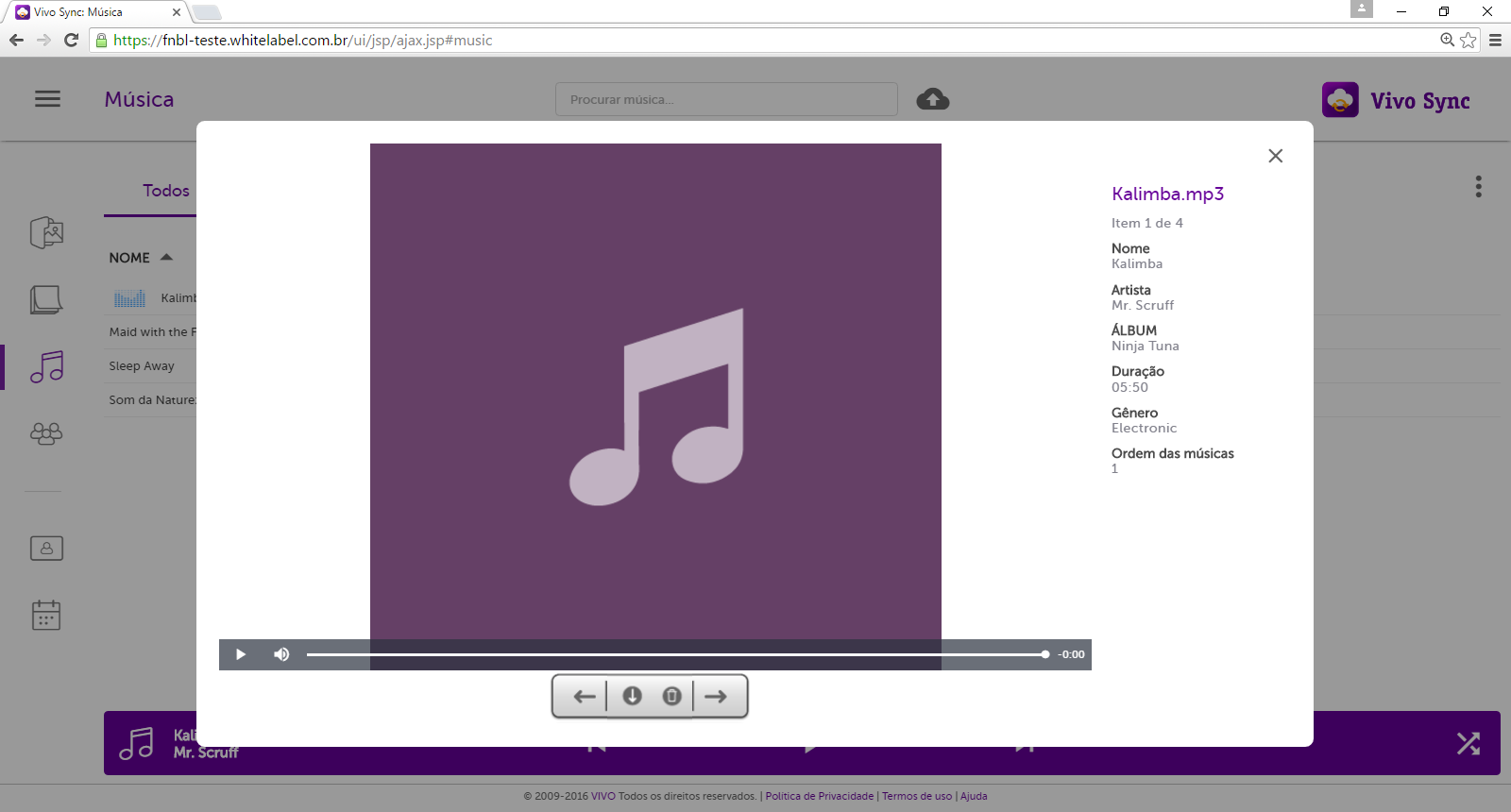The image size is (1511, 812).
Task: Open the Ajuda link in footer
Action: [x=974, y=796]
